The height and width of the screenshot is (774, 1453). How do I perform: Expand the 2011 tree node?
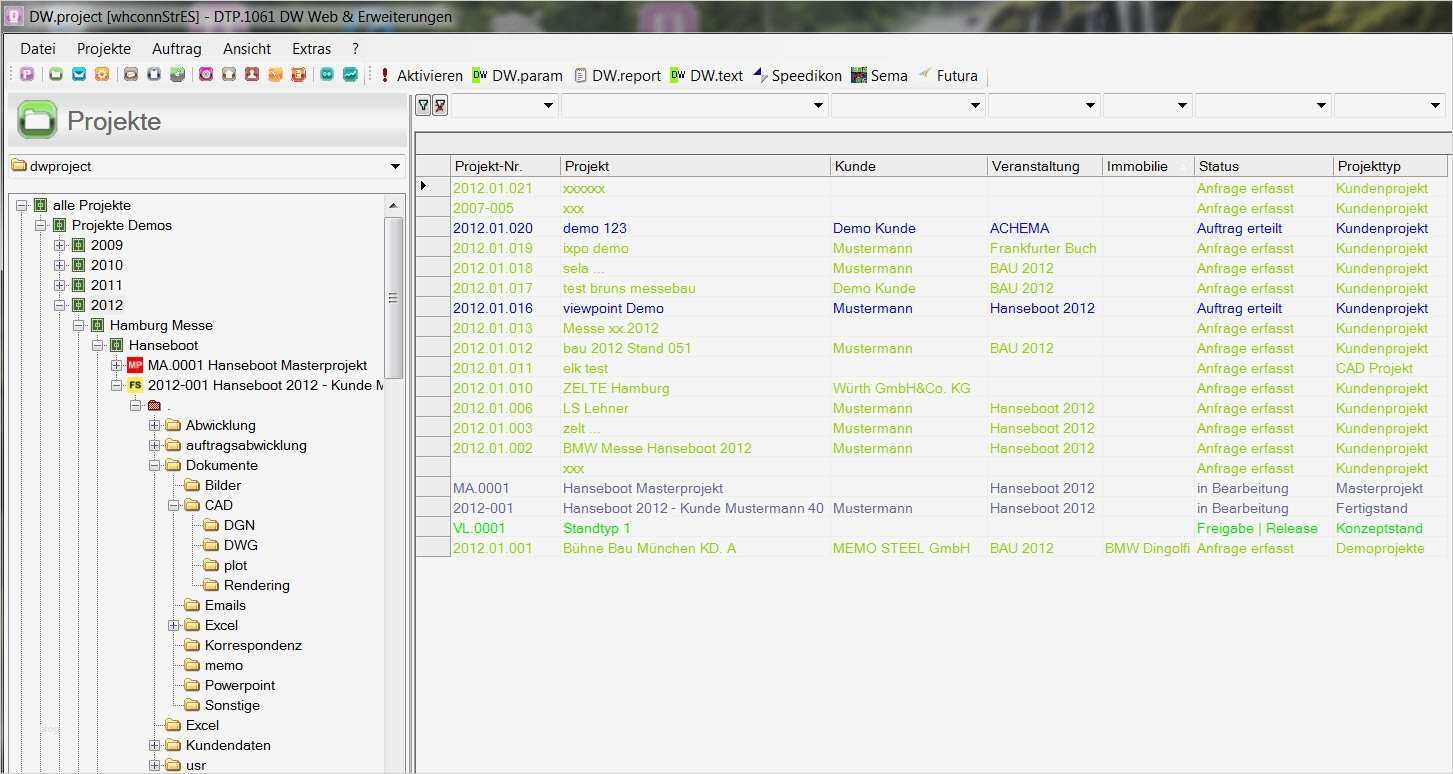pyautogui.click(x=60, y=285)
